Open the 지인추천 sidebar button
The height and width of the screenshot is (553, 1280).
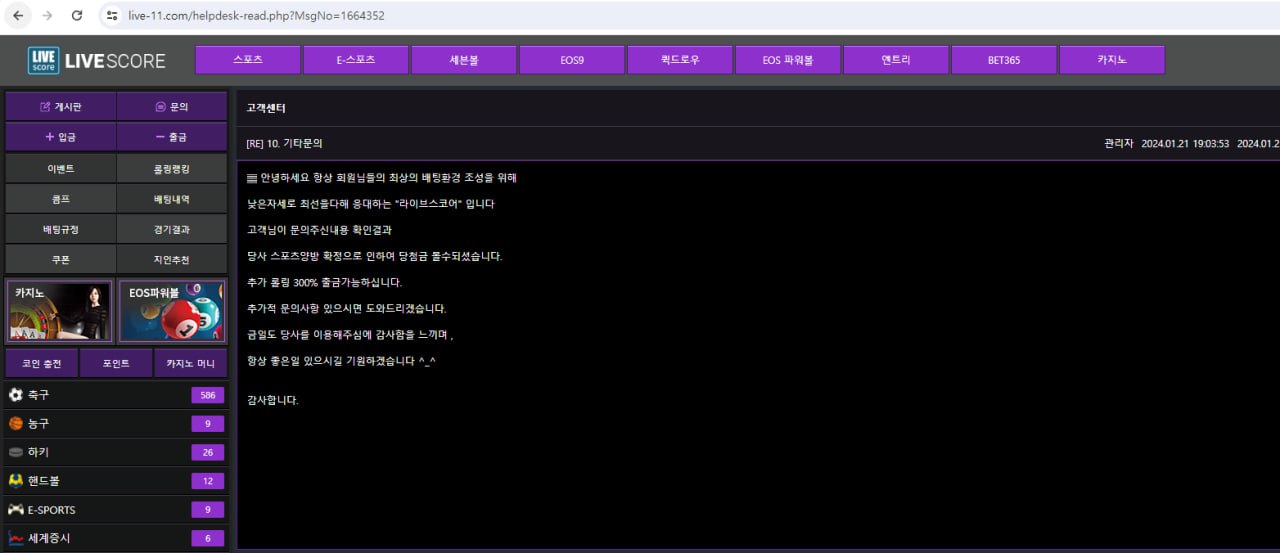tap(172, 259)
